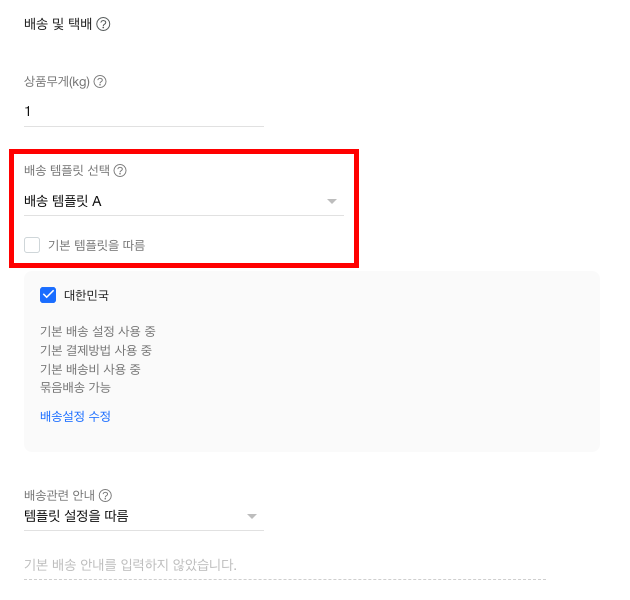Show help for 배송관련 안내
Image resolution: width=630 pixels, height=600 pixels.
pyautogui.click(x=105, y=495)
